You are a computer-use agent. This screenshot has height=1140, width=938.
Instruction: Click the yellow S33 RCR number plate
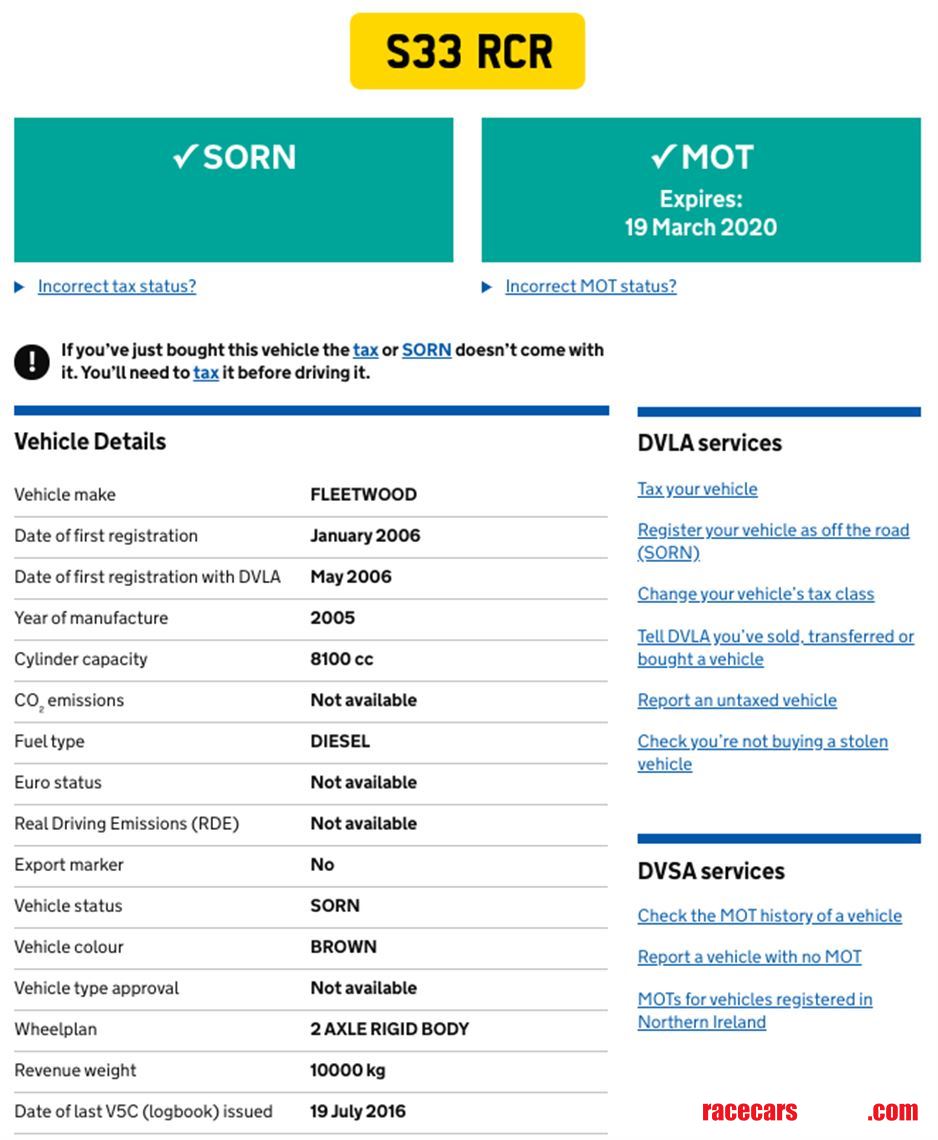pyautogui.click(x=467, y=52)
